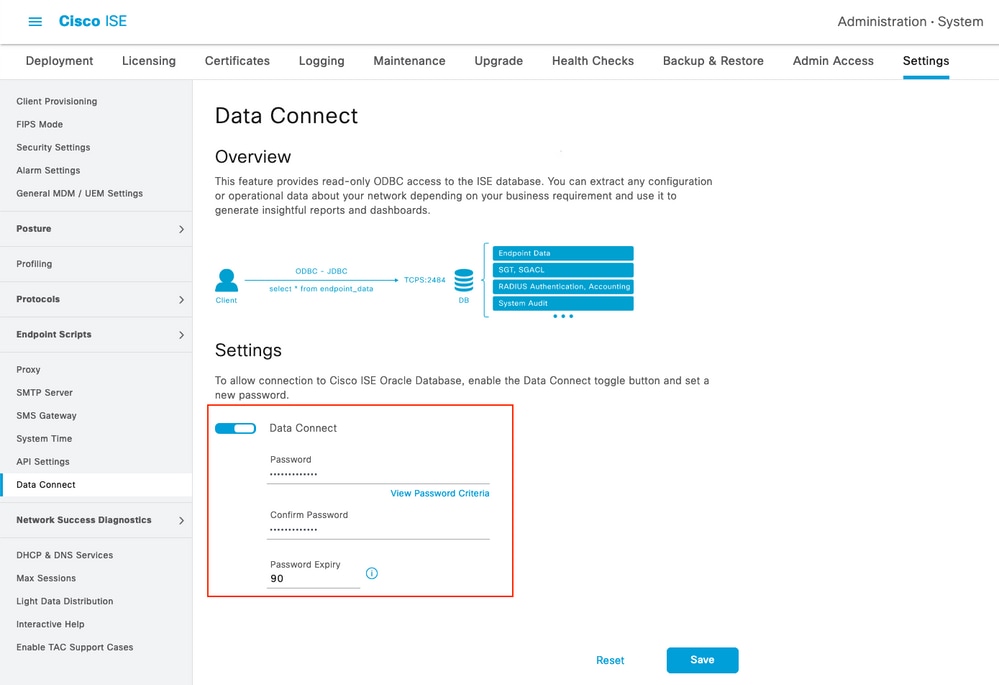Open Backup & Restore tab
999x685 pixels.
pyautogui.click(x=713, y=61)
